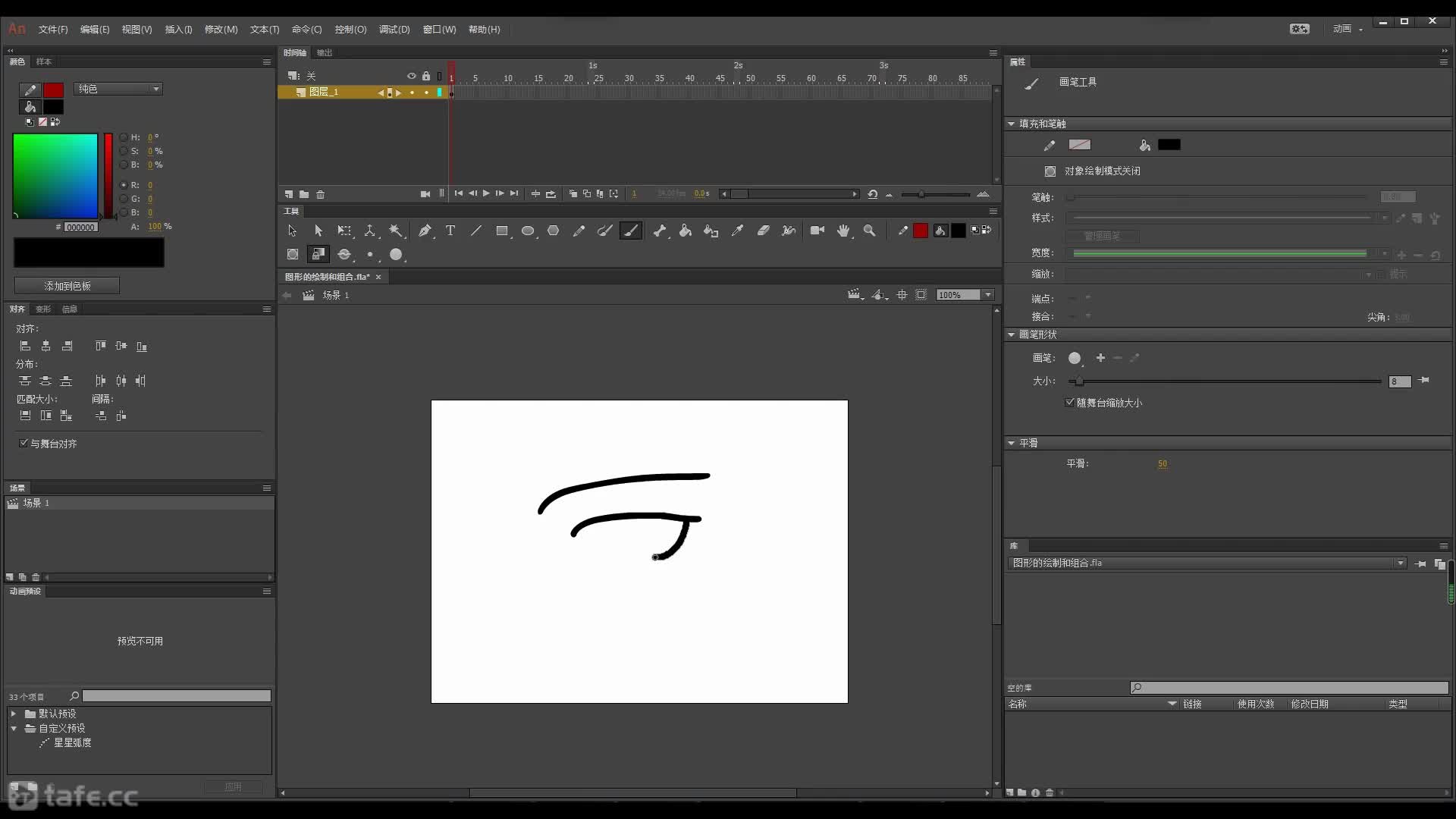Switch to the 输出 output tab
This screenshot has width=1456, height=819.
325,52
